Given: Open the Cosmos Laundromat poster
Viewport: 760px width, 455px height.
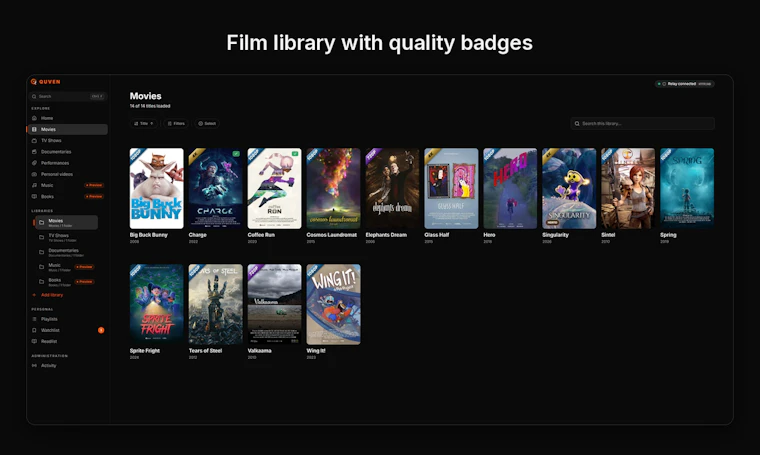Looking at the screenshot, I should coord(333,188).
